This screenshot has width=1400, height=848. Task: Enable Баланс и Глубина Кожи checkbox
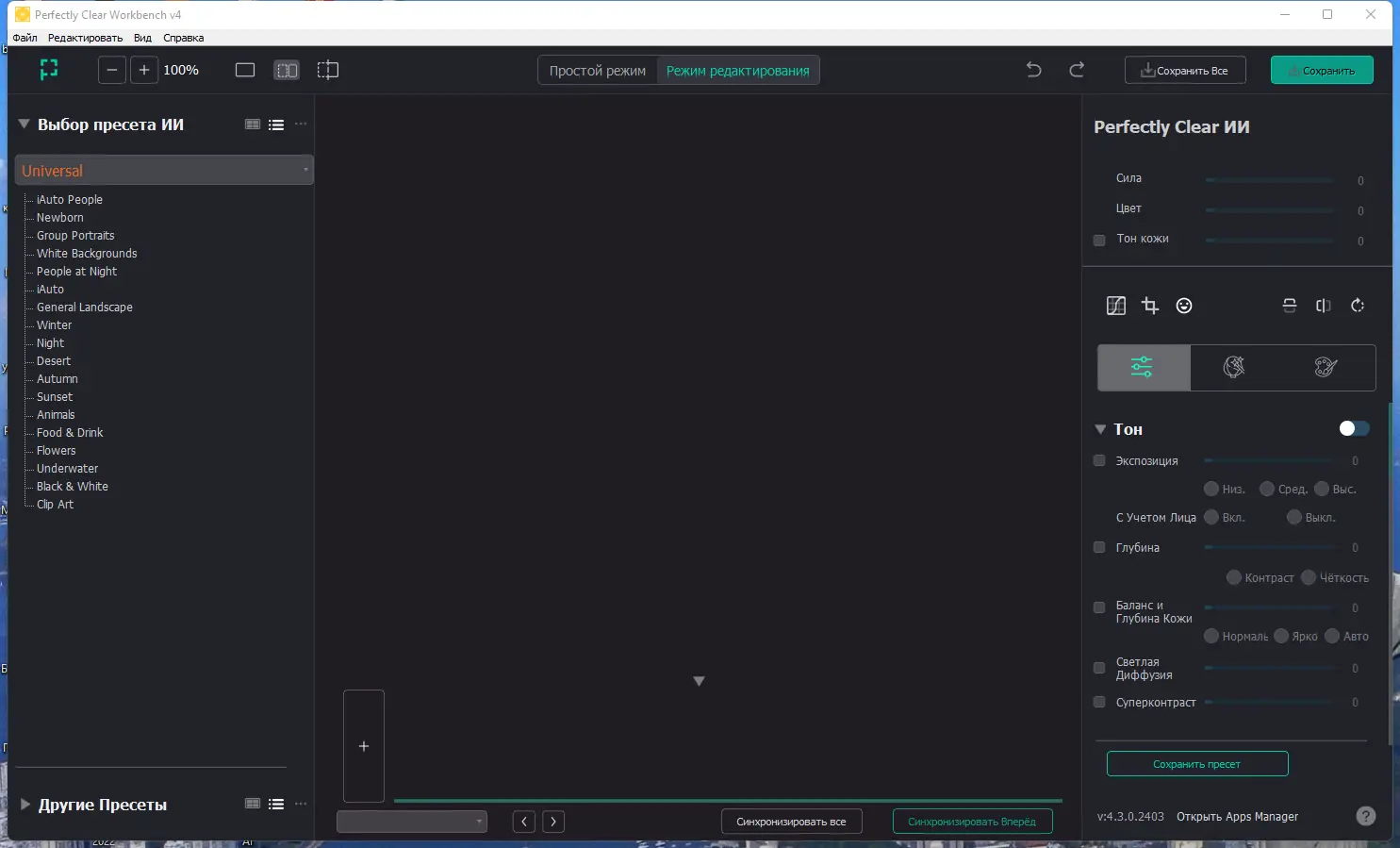[x=1099, y=607]
